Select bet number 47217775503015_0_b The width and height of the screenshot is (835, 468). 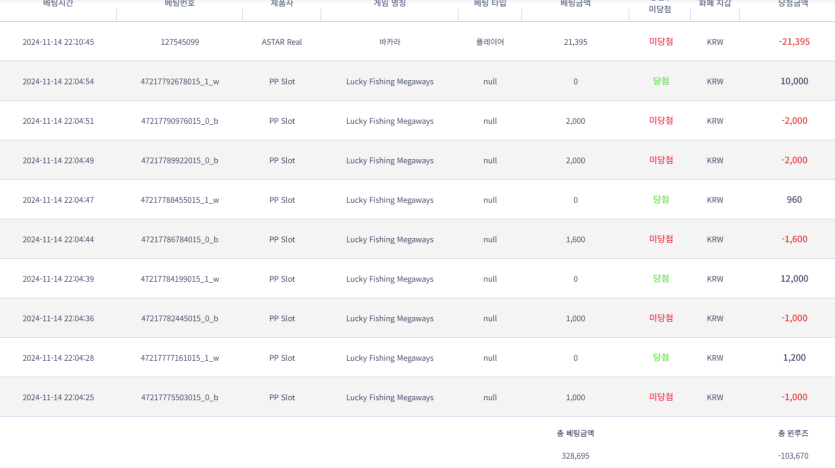pyautogui.click(x=180, y=398)
